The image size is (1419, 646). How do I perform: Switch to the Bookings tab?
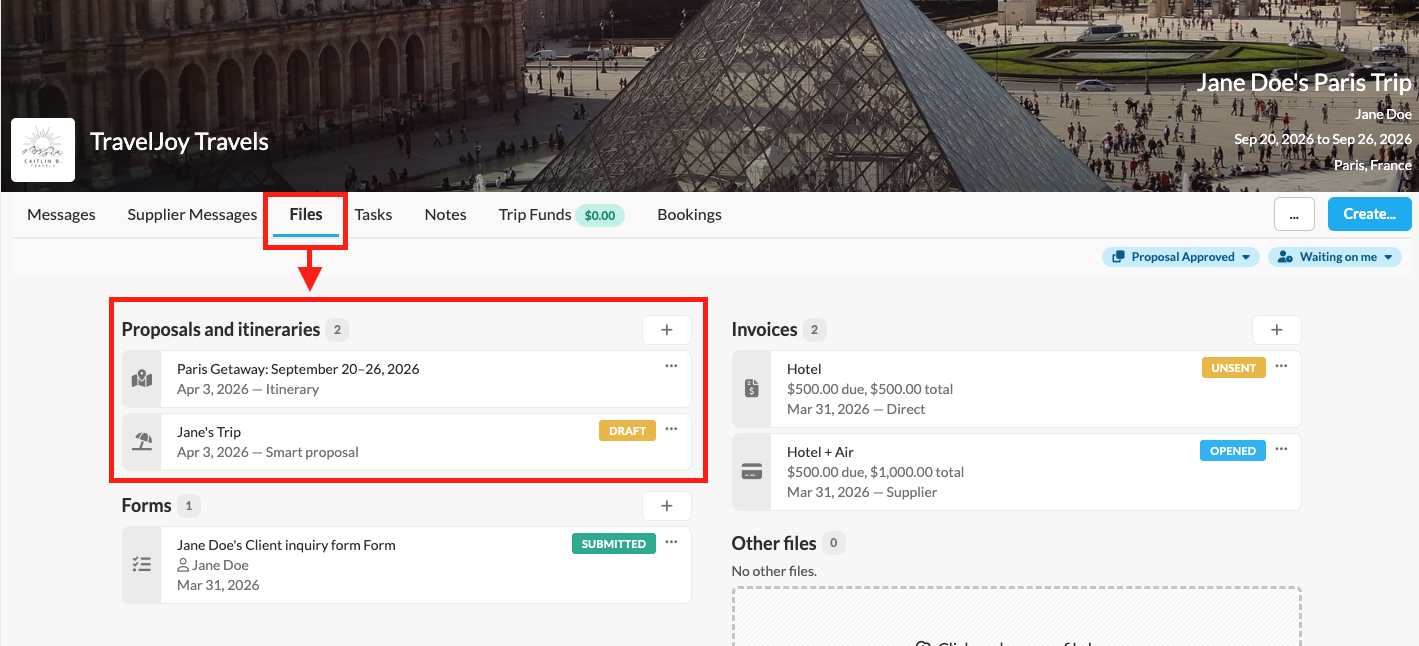click(x=689, y=214)
